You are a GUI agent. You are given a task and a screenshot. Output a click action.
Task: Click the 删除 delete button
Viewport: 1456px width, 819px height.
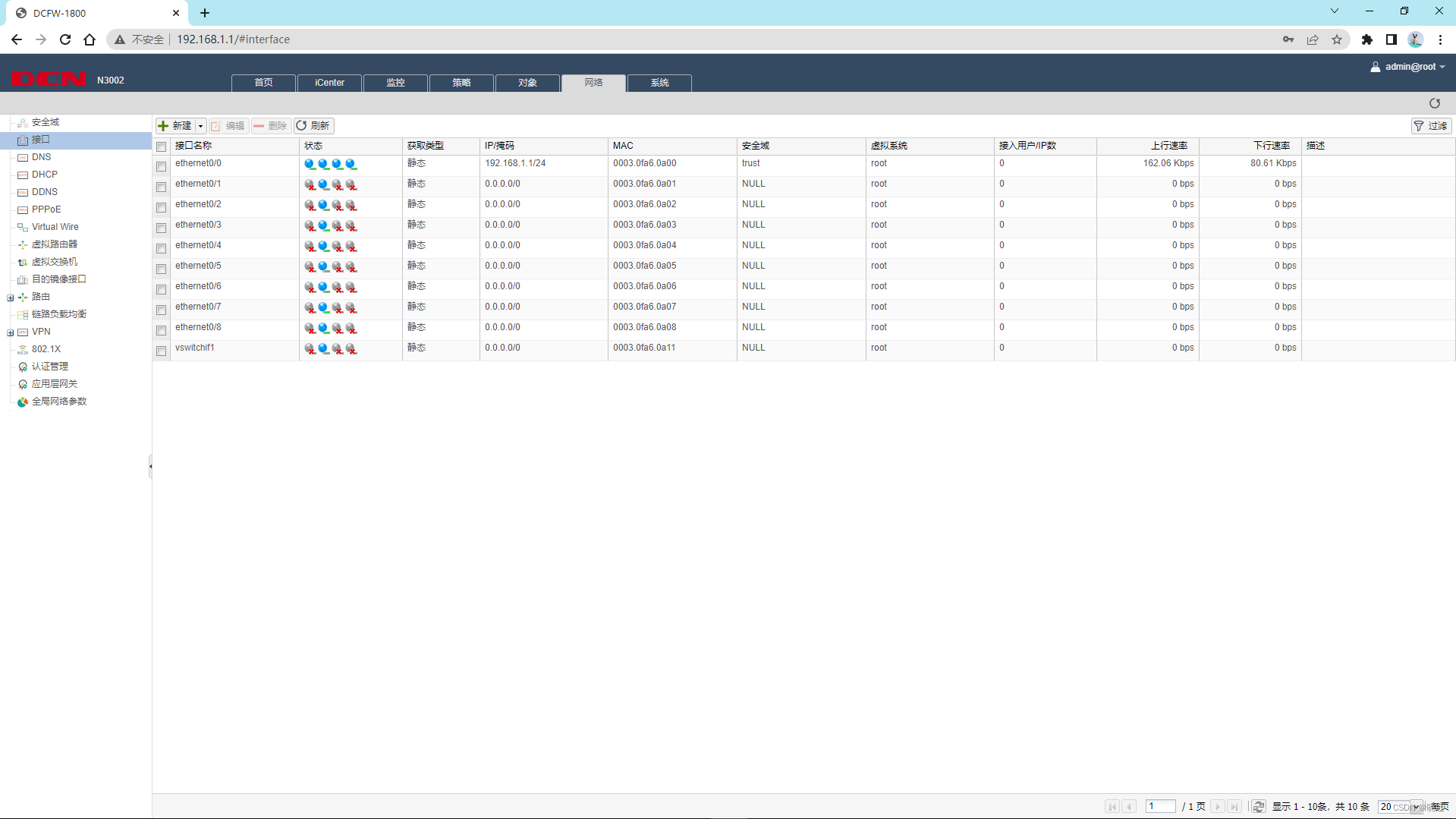pyautogui.click(x=271, y=126)
